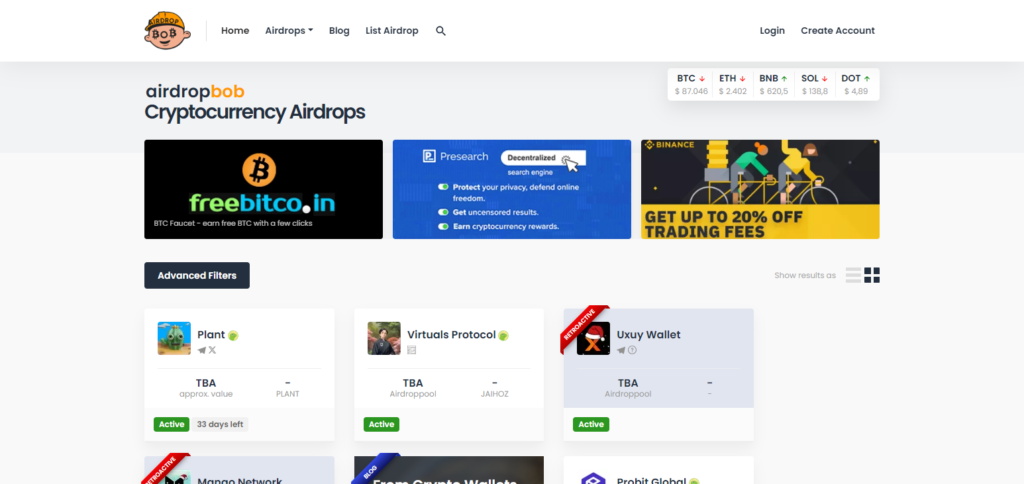Click question mark icon on Uxuy Wallet card
Image resolution: width=1024 pixels, height=484 pixels.
[632, 350]
